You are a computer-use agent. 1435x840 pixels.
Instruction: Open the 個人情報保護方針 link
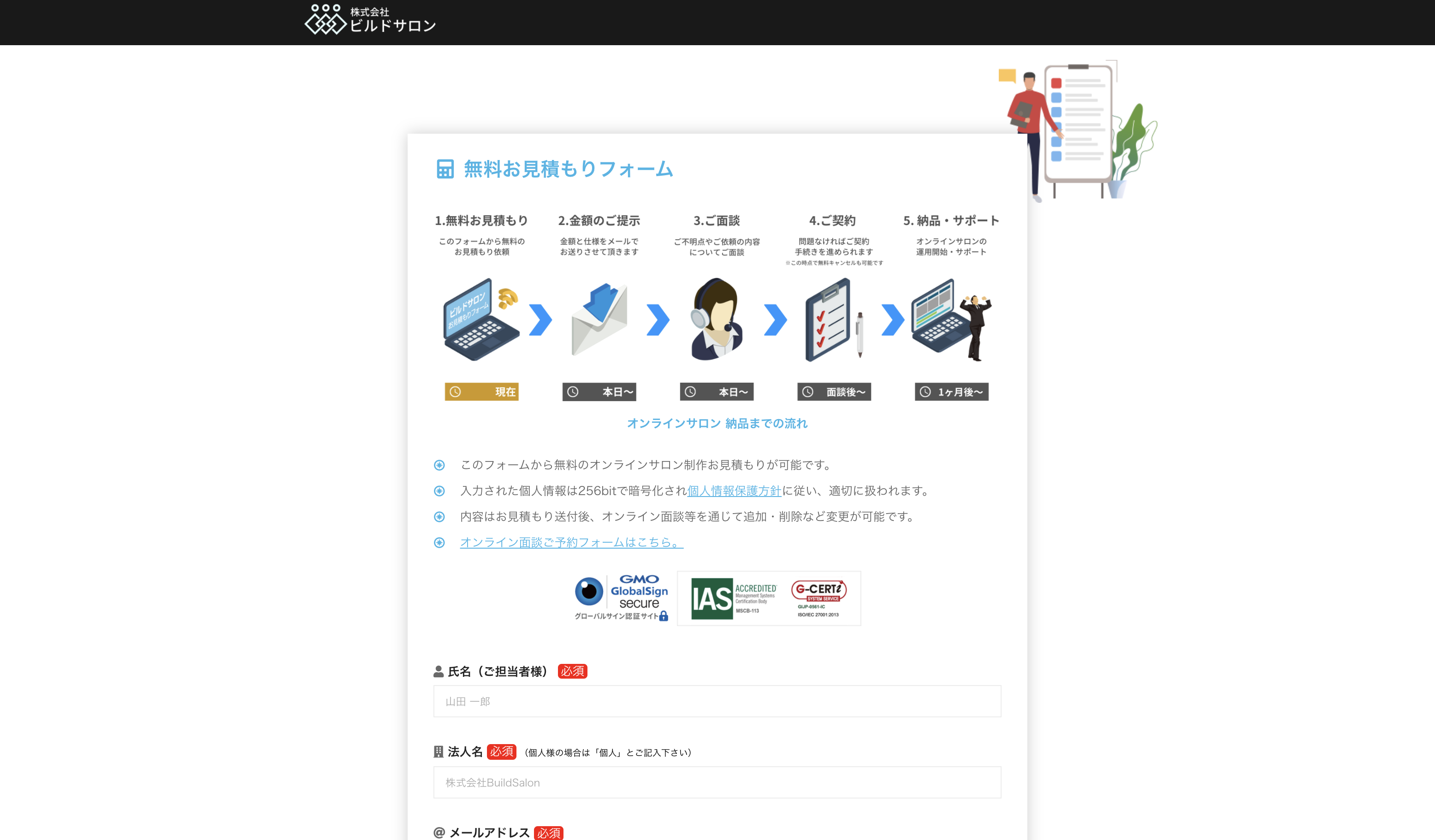click(x=734, y=491)
